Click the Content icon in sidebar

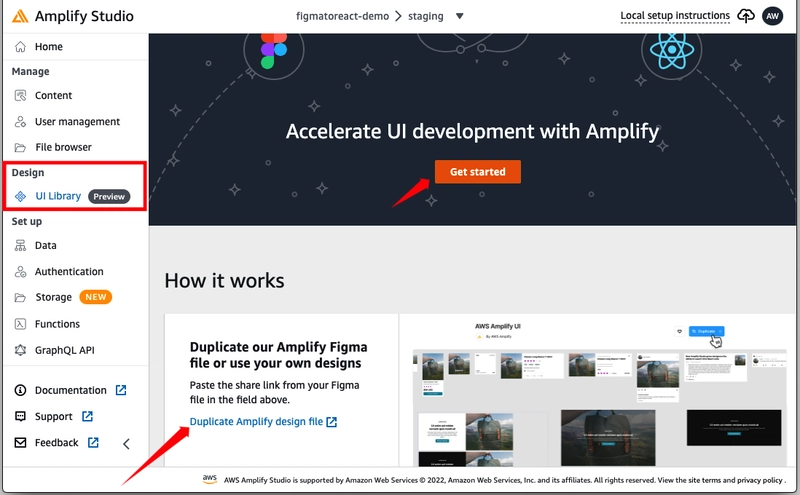[x=20, y=95]
